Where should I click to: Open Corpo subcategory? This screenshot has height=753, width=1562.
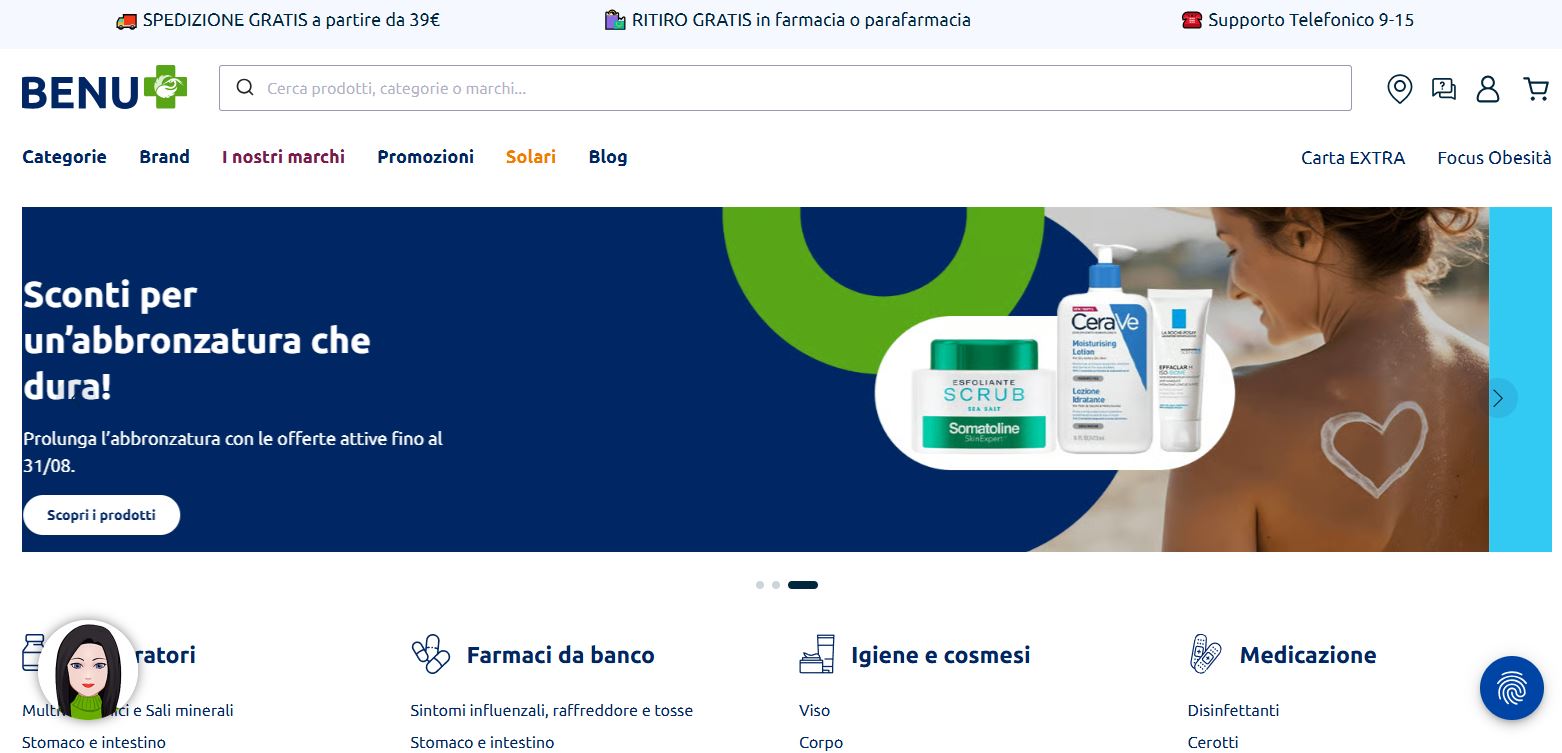821,743
